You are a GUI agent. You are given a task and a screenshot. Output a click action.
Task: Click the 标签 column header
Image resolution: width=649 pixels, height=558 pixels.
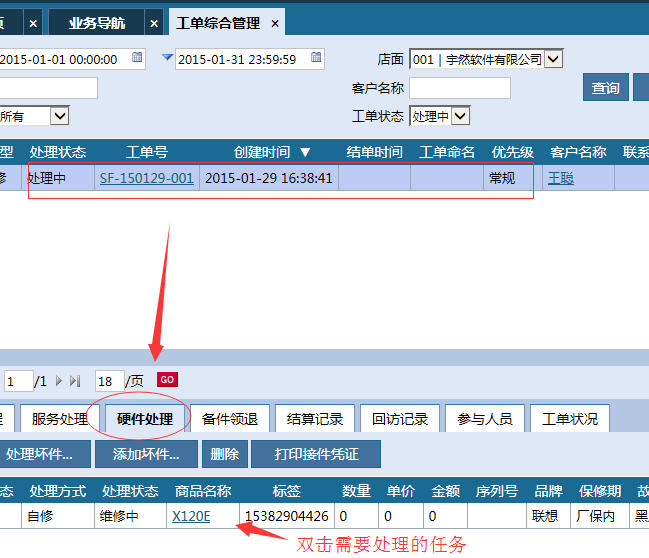[x=287, y=491]
